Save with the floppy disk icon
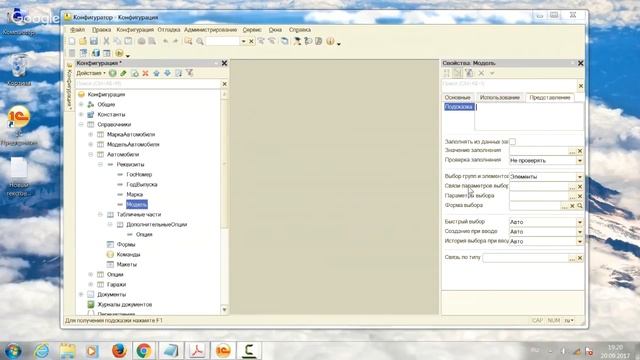This screenshot has width=640, height=360. 93,41
